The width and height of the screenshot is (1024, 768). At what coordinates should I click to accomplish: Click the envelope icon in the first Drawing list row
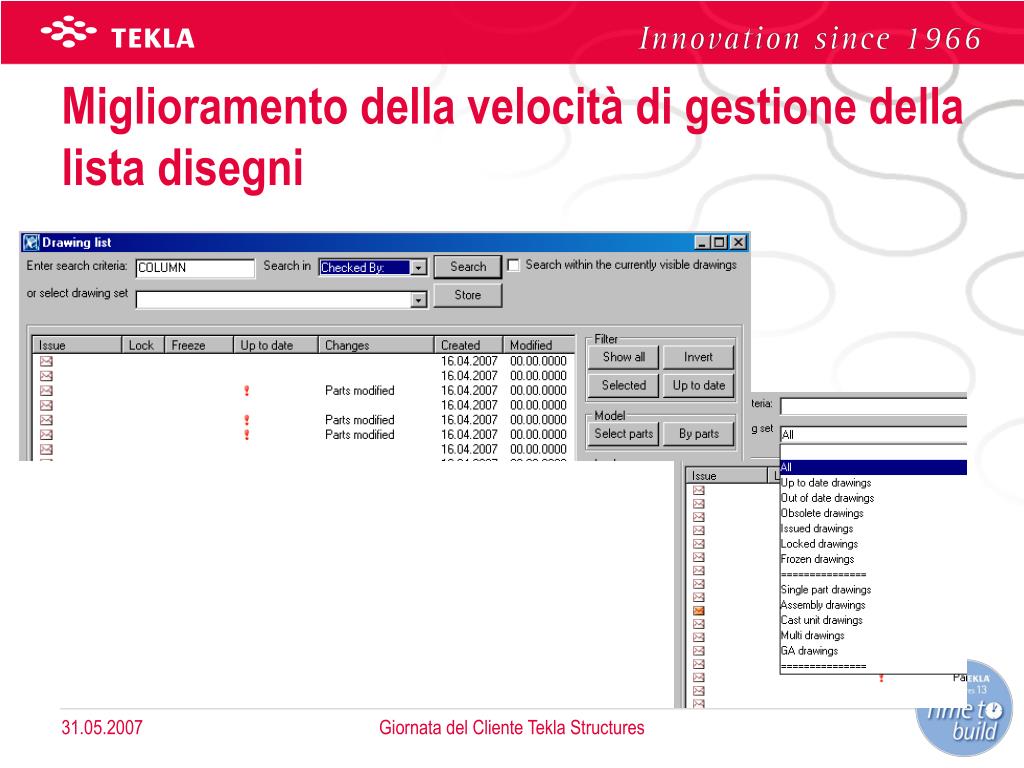tap(46, 361)
